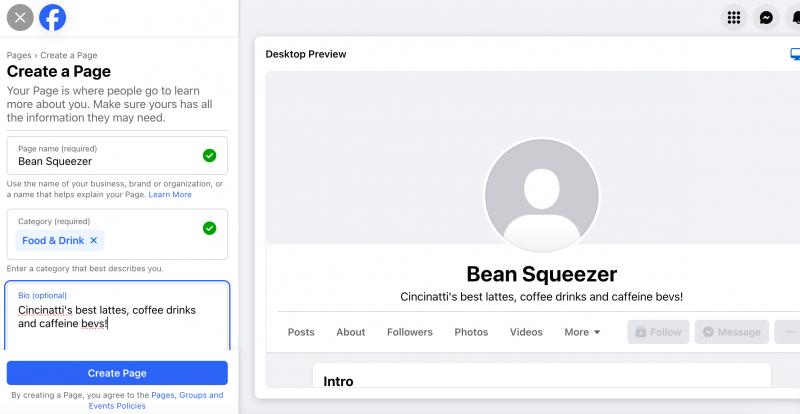
Task: Open the Followers tab
Action: tap(410, 332)
